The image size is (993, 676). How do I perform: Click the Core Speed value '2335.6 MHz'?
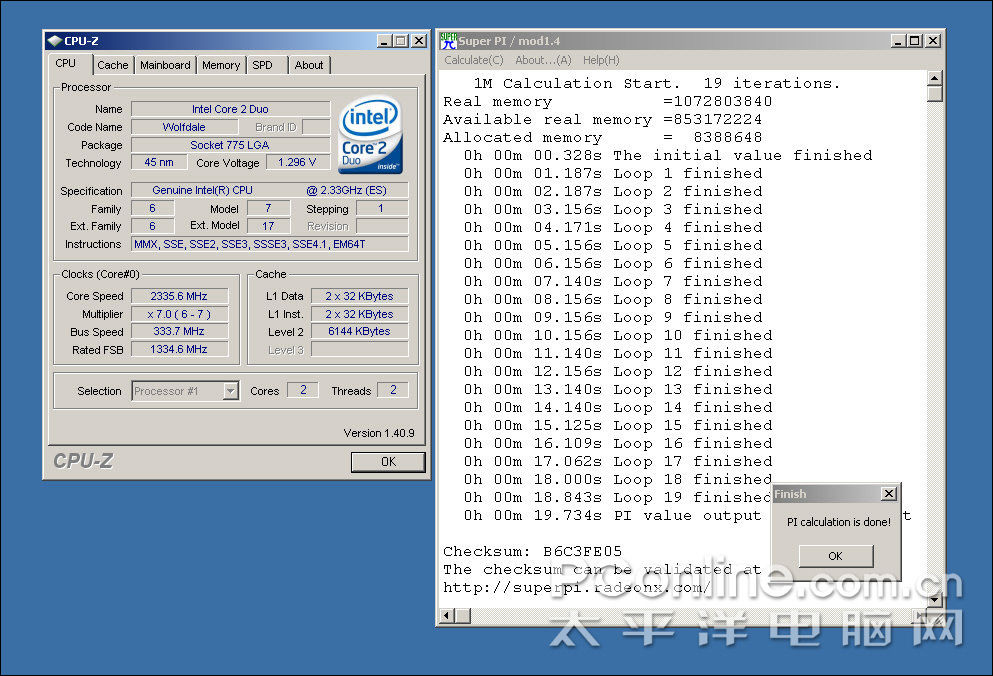(179, 296)
